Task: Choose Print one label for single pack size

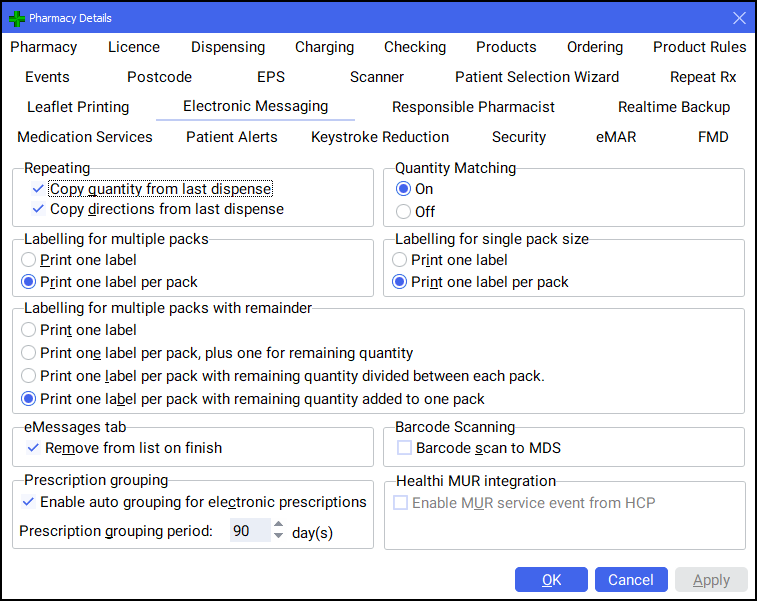Action: coord(400,260)
